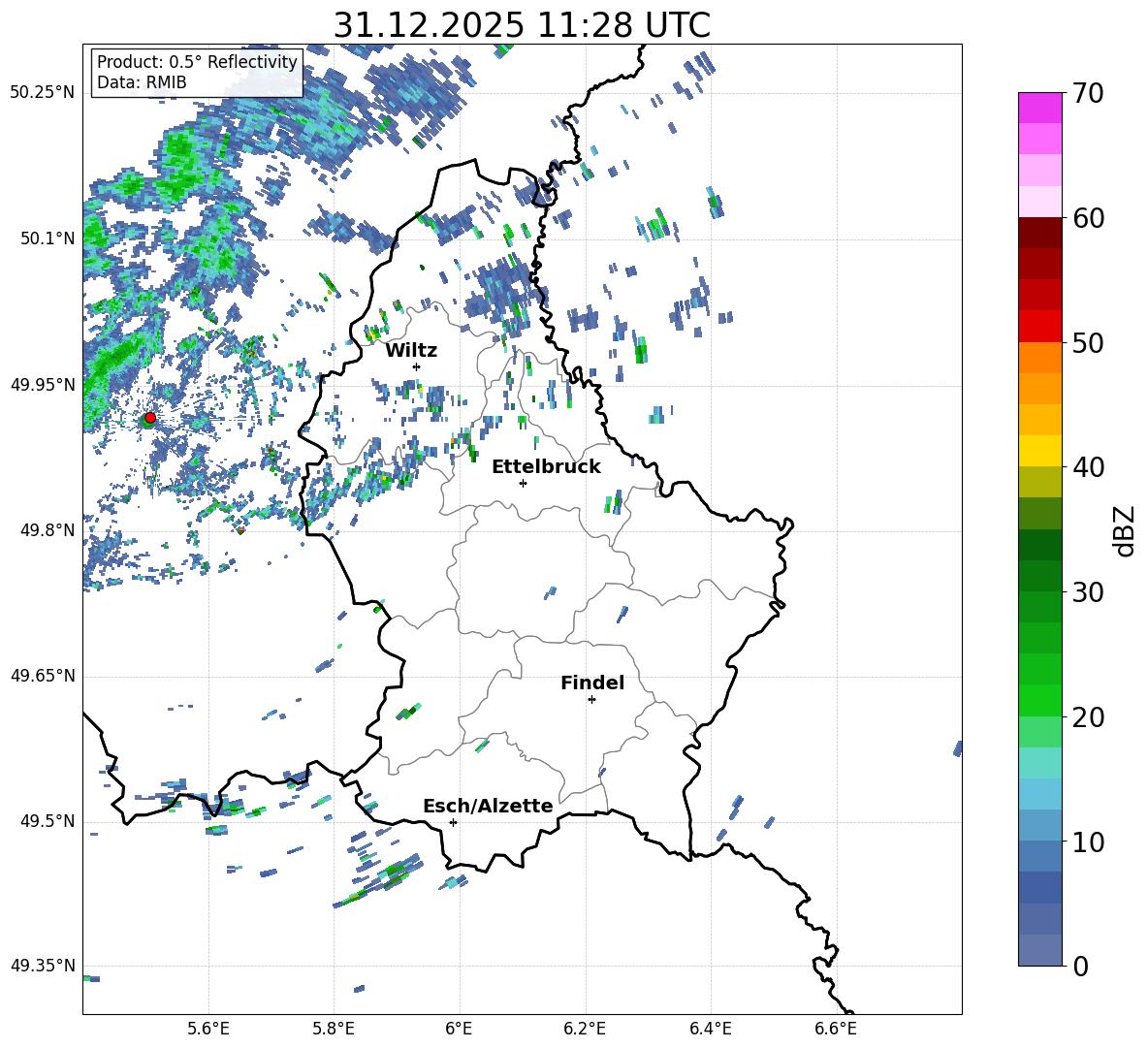Click the bright red colorbar swatch above 50
This screenshot has width=1148, height=1048.
tap(1040, 327)
